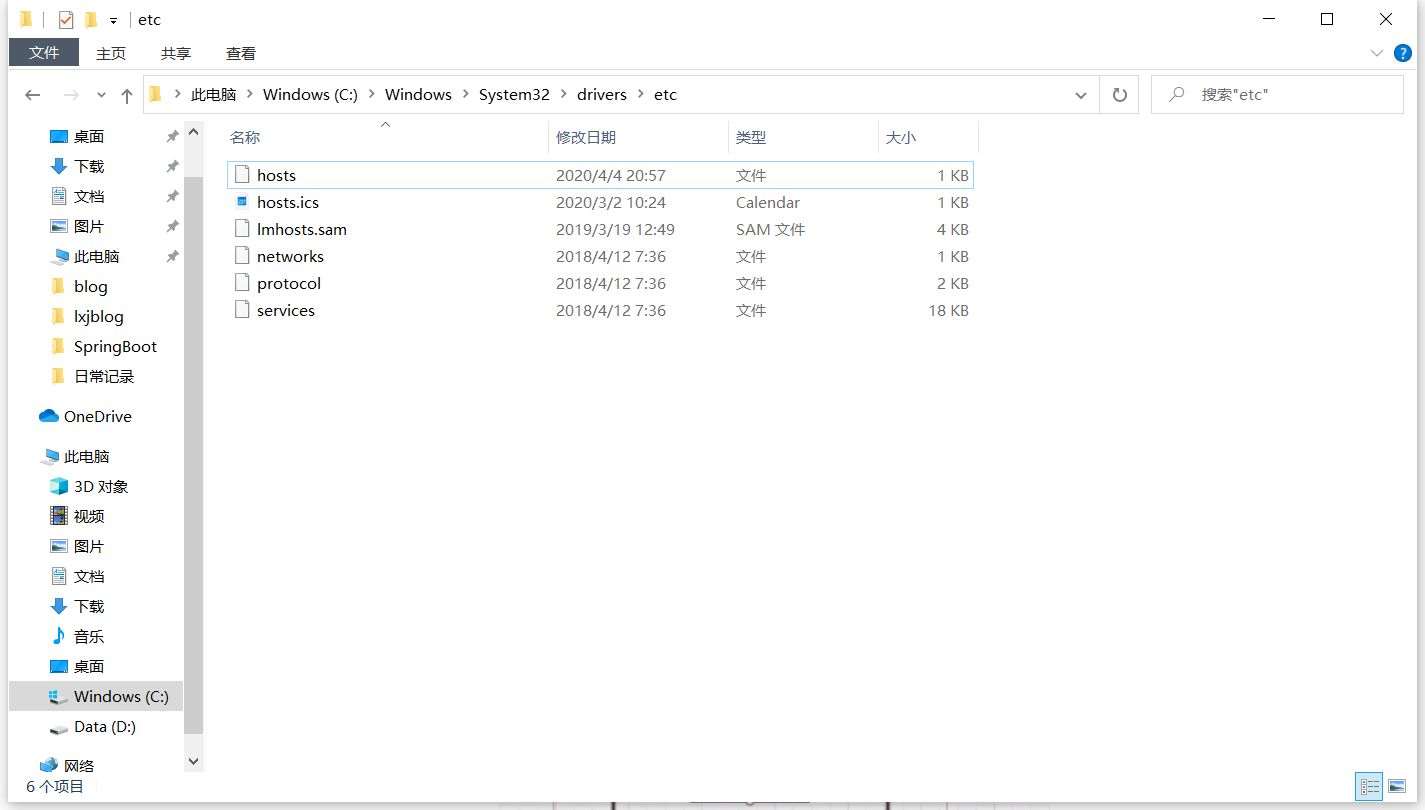Image resolution: width=1425 pixels, height=810 pixels.
Task: Open the 3D 对象 folder
Action: 100,486
